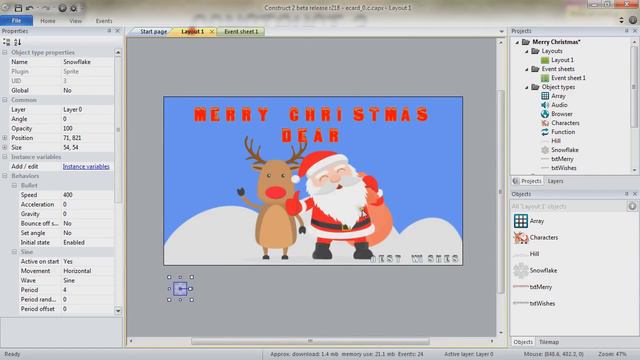Viewport: 640px width, 360px height.
Task: Click the button beside the Objects search box
Action: click(x=632, y=206)
